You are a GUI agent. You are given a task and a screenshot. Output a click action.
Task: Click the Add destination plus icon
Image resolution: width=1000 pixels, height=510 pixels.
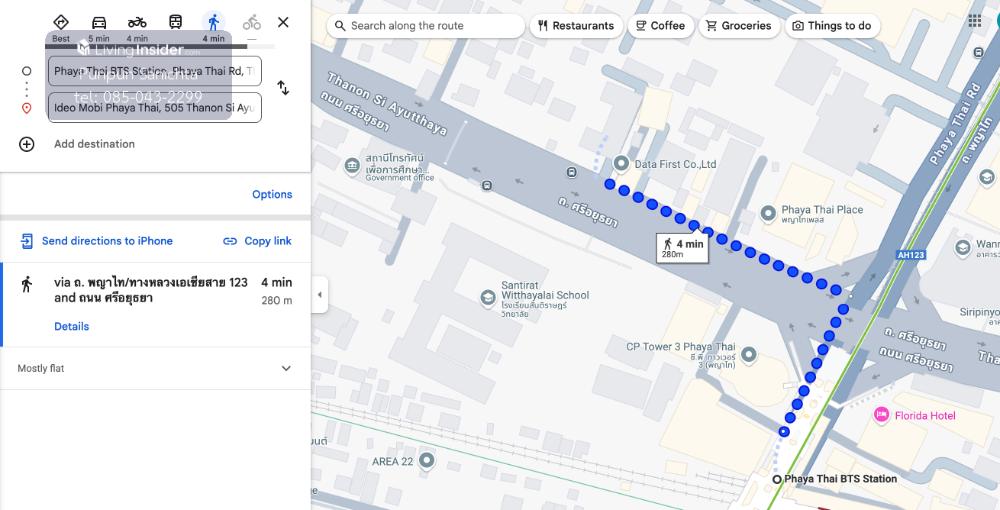pos(27,144)
